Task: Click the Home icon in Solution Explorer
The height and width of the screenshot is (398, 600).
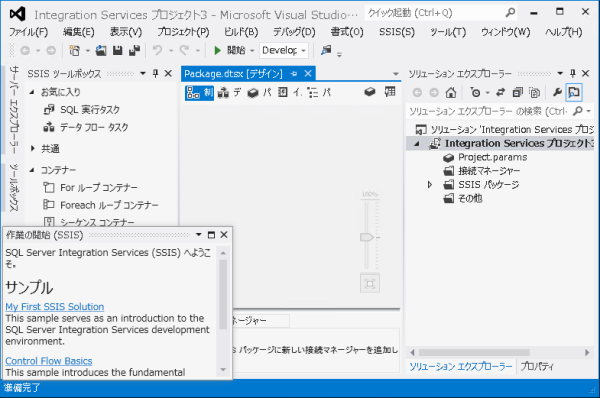Action: tap(451, 92)
